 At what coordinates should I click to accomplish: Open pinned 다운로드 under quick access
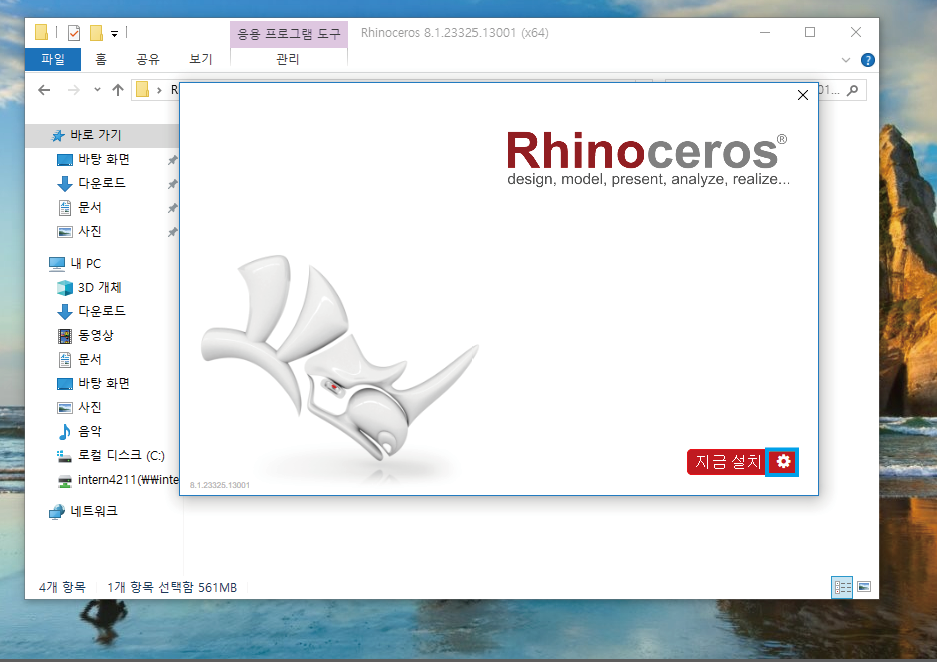[102, 183]
